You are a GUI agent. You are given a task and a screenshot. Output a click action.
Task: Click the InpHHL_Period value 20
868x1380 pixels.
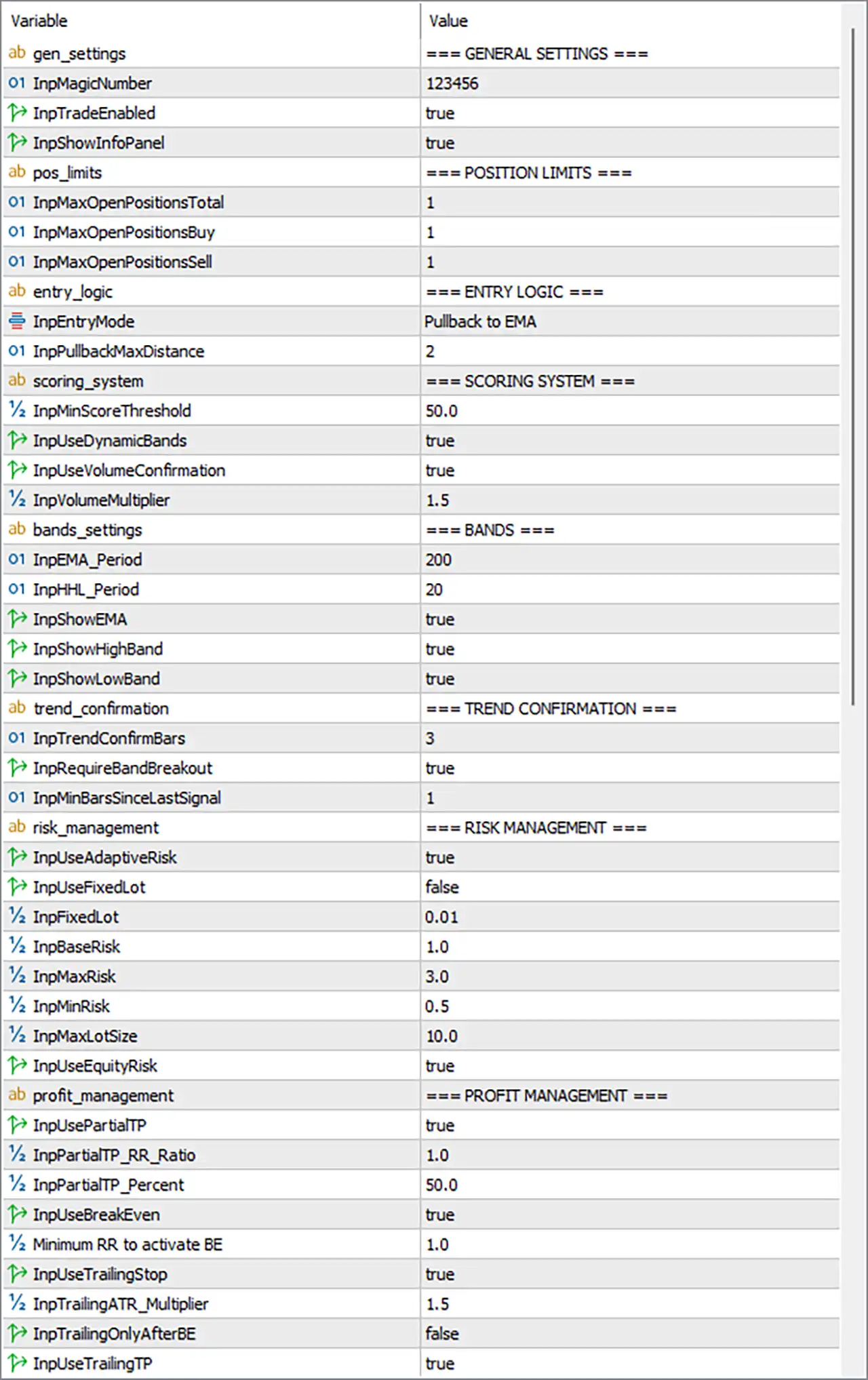pos(434,590)
